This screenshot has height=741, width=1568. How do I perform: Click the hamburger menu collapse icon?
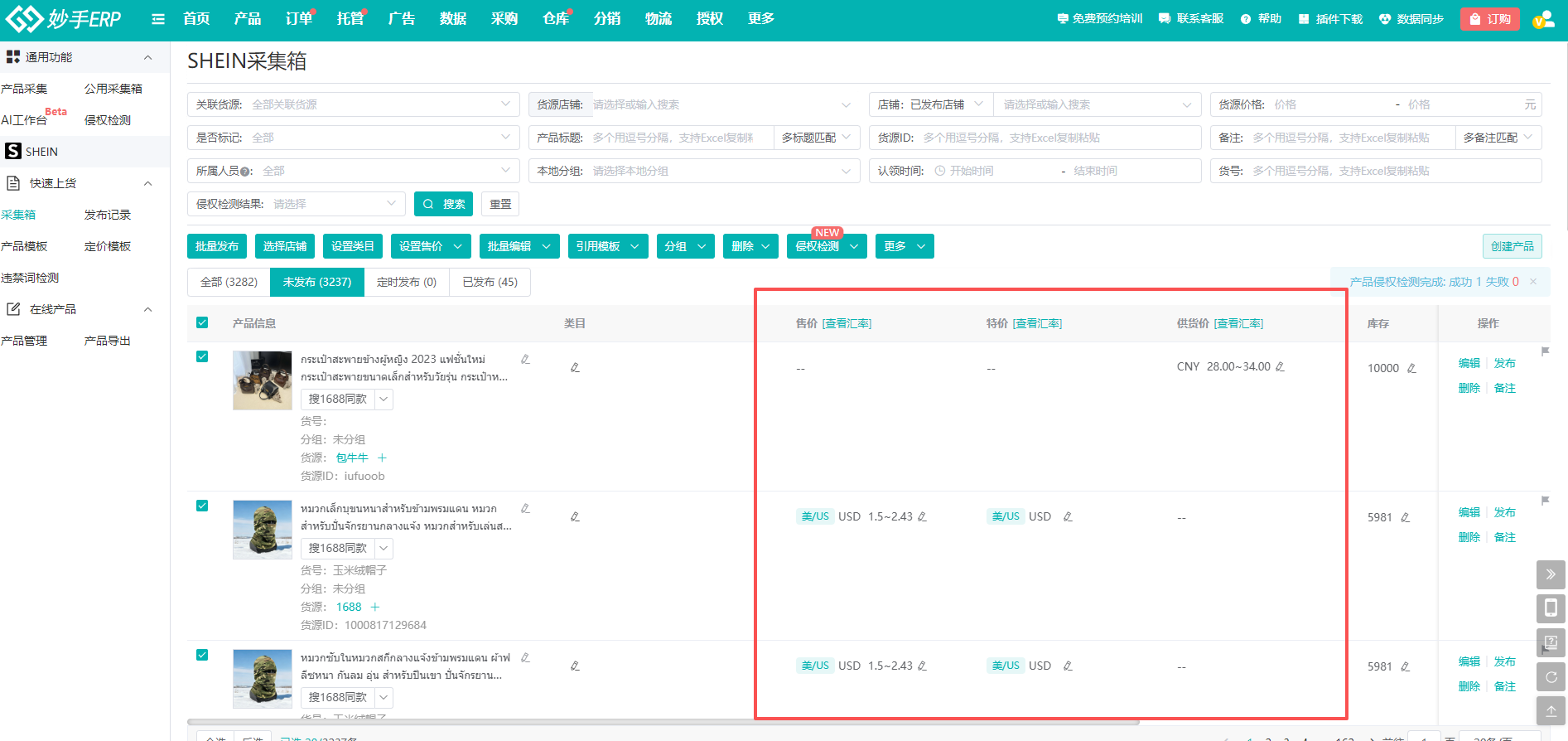(158, 19)
